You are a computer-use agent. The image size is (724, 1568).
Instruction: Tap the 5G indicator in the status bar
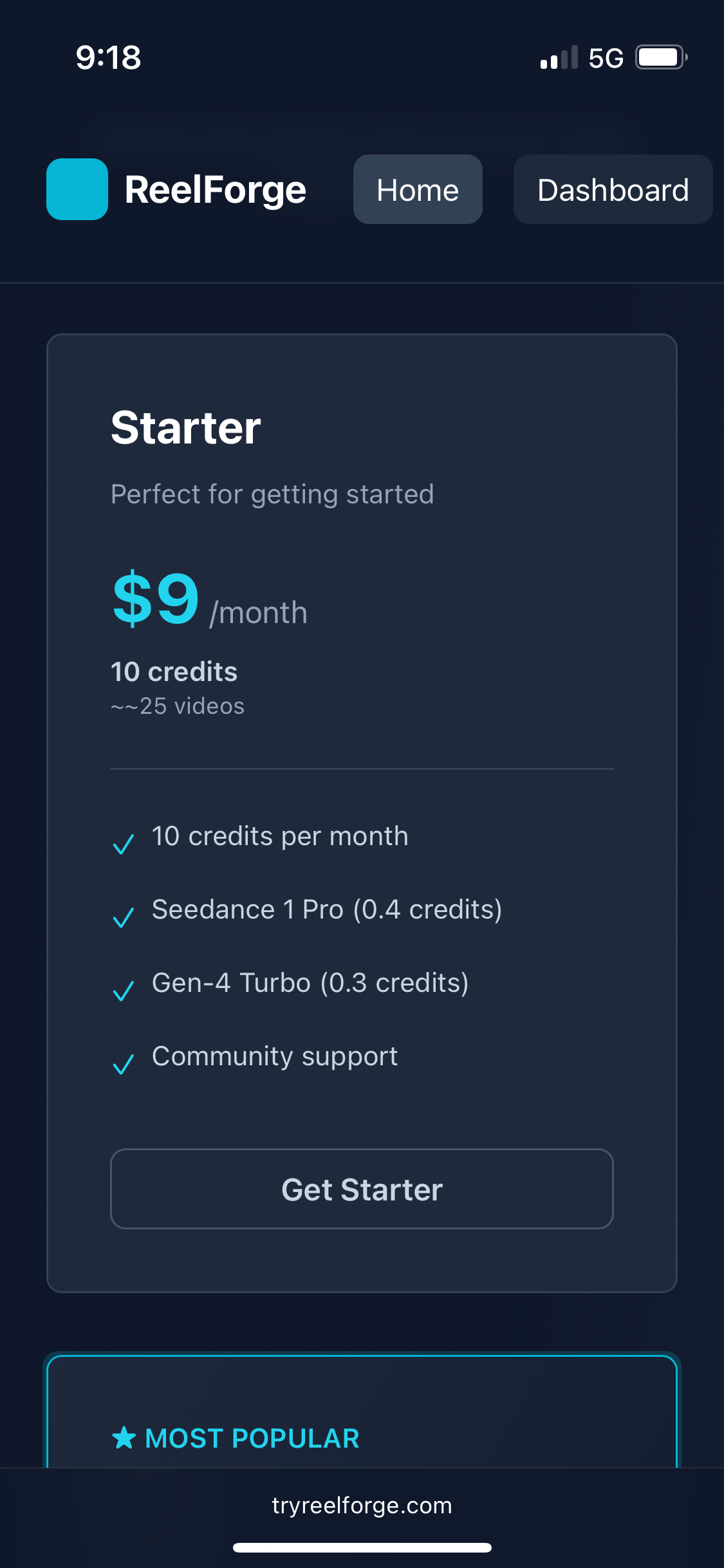click(x=604, y=58)
